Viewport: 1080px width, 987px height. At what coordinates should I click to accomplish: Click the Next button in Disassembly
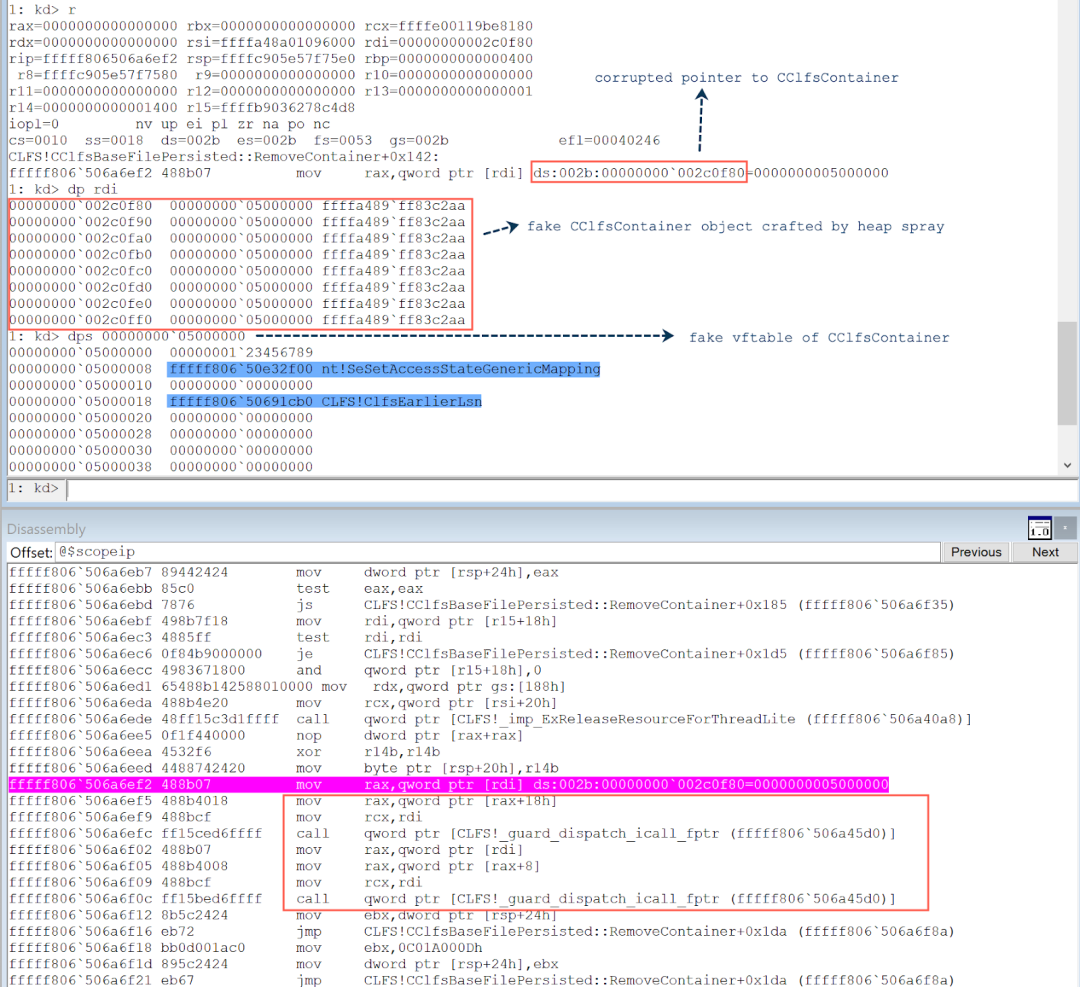(x=1045, y=552)
